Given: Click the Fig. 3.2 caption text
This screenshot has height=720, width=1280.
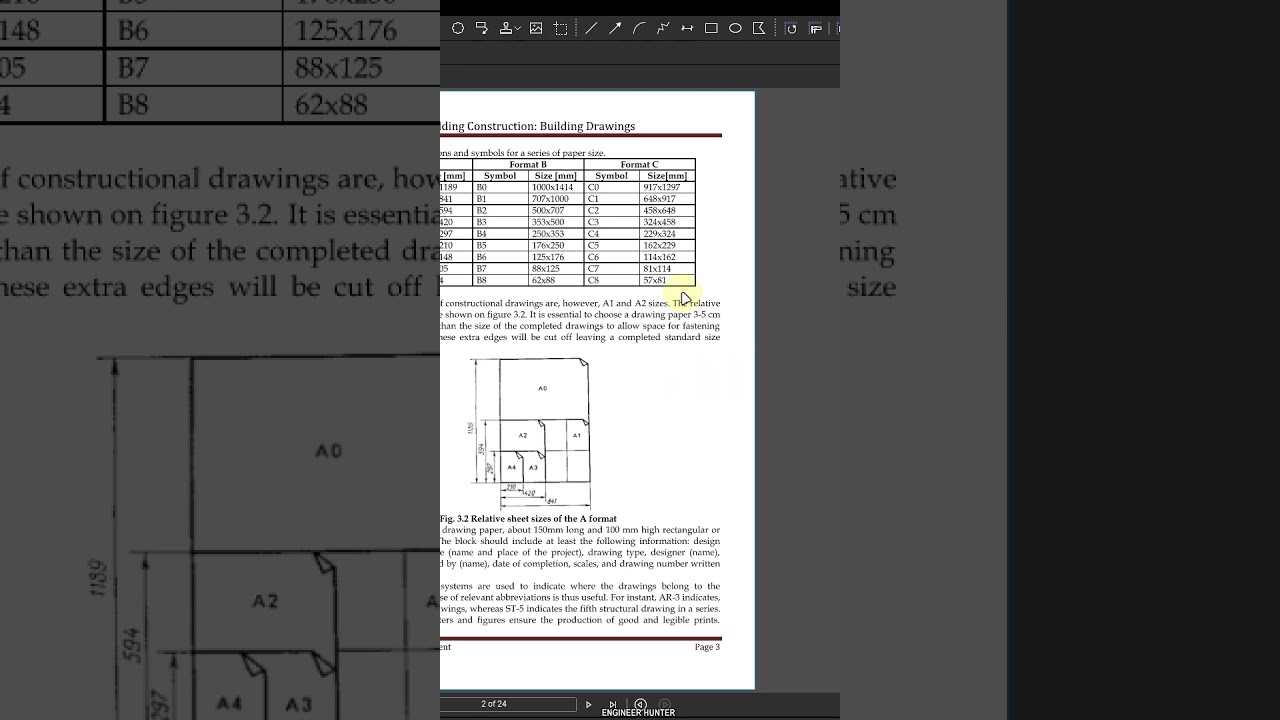Looking at the screenshot, I should 529,519.
